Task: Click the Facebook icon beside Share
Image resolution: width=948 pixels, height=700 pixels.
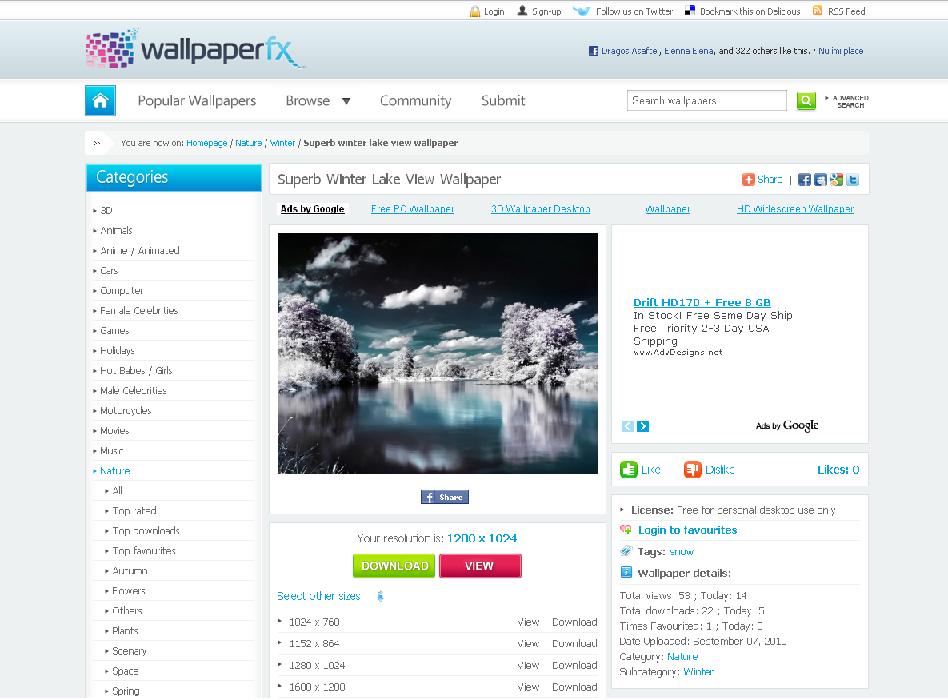Action: point(804,180)
